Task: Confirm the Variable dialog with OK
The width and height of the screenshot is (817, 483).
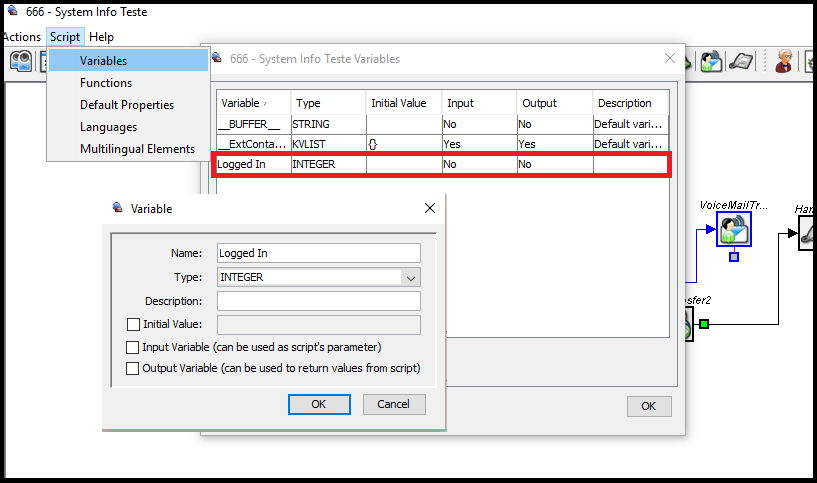Action: (x=319, y=404)
